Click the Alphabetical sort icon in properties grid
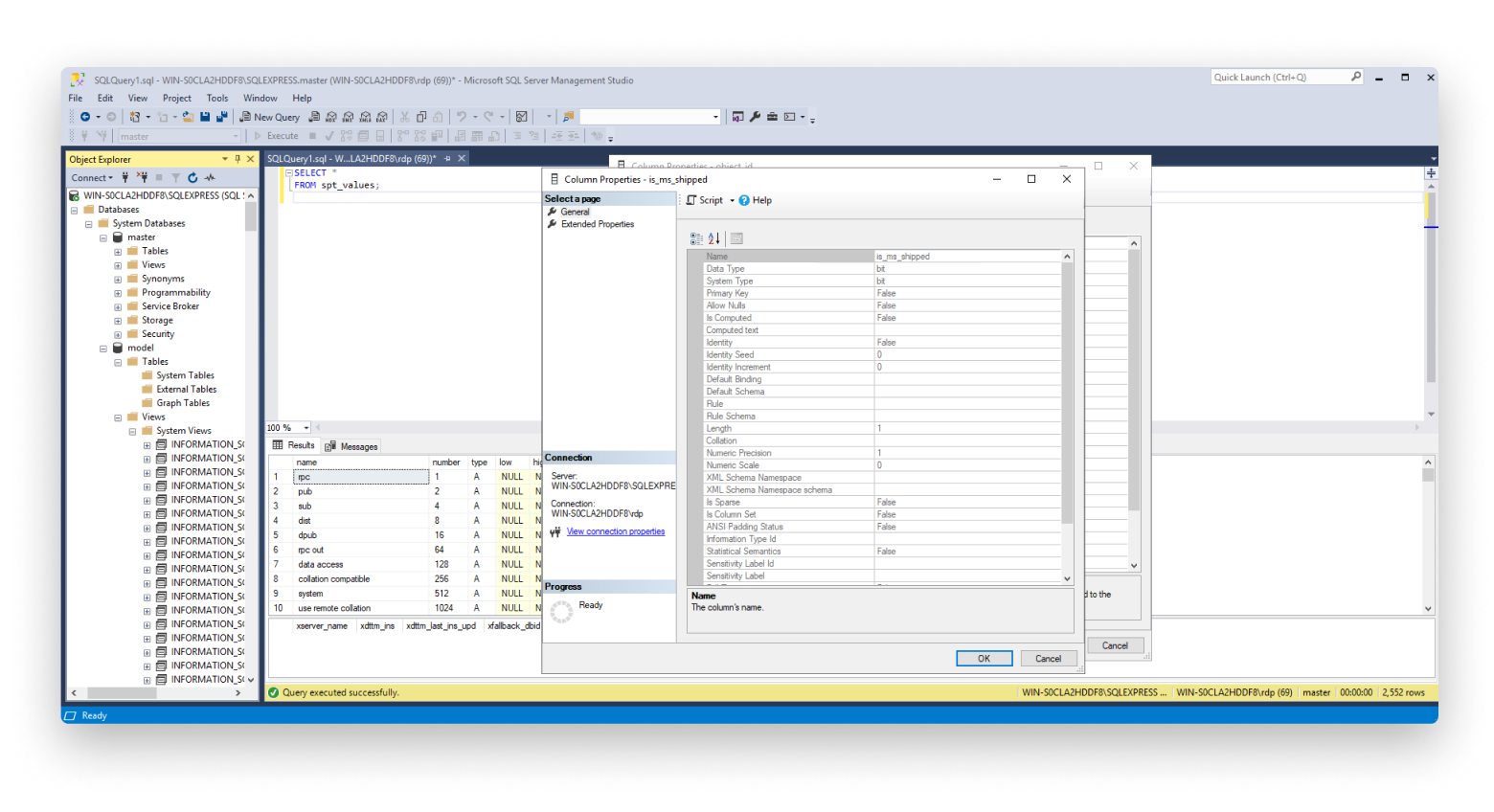The image size is (1494, 812). (713, 238)
